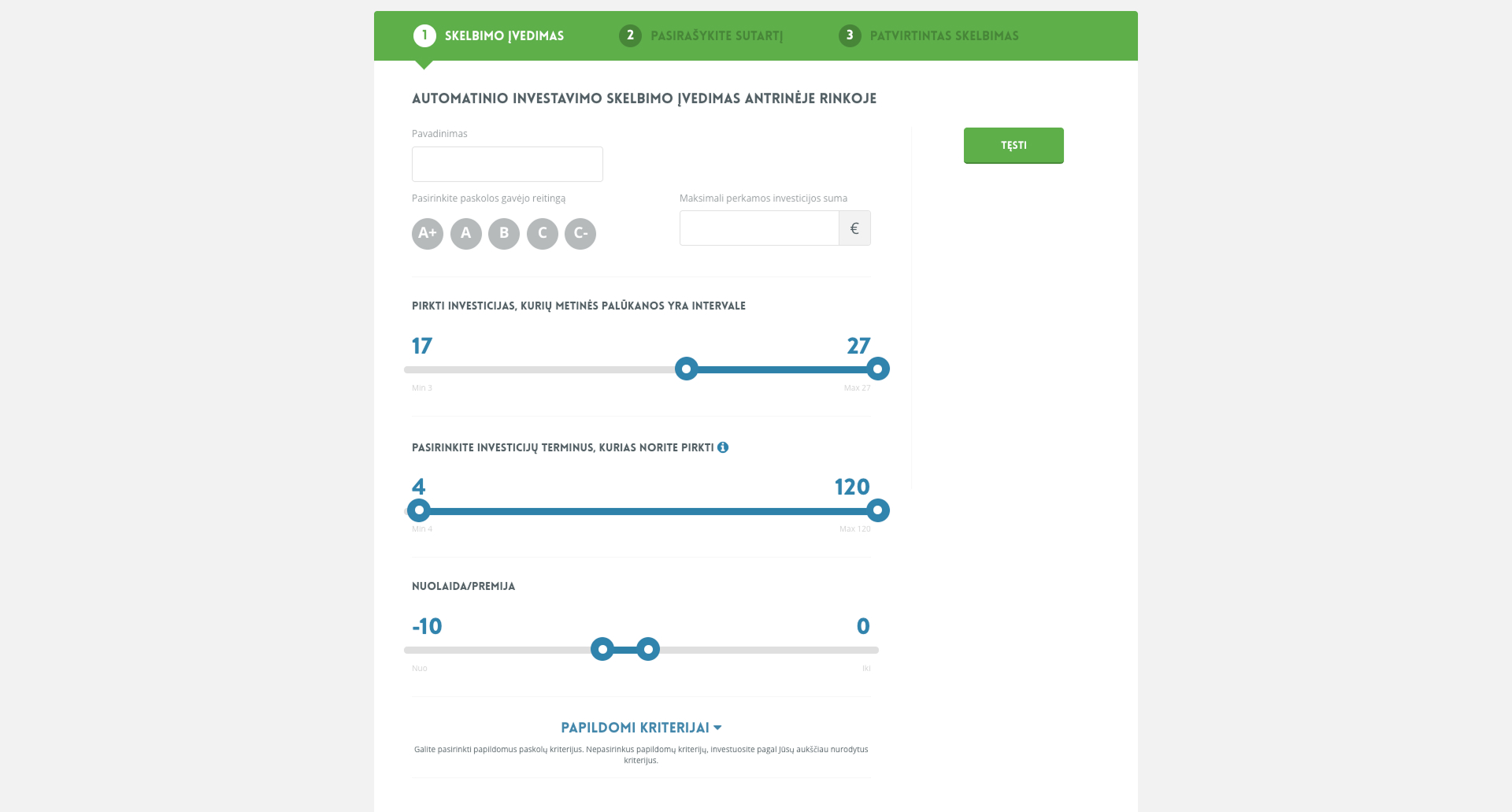Toggle the A+ borrower rating
Viewport: 1512px width, 812px height.
[428, 233]
